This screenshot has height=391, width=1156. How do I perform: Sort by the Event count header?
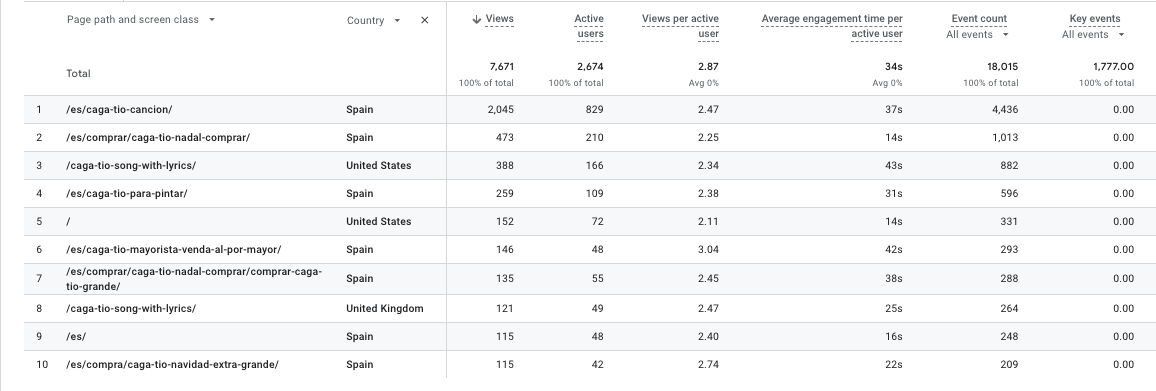pos(979,18)
